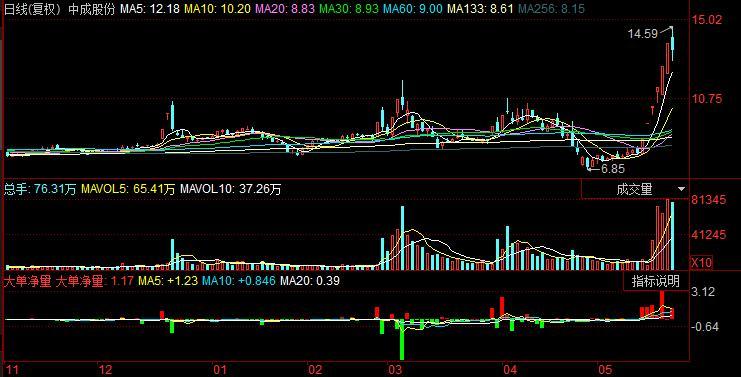
Task: Select the MA20: 8.83 legend
Action: tap(284, 9)
